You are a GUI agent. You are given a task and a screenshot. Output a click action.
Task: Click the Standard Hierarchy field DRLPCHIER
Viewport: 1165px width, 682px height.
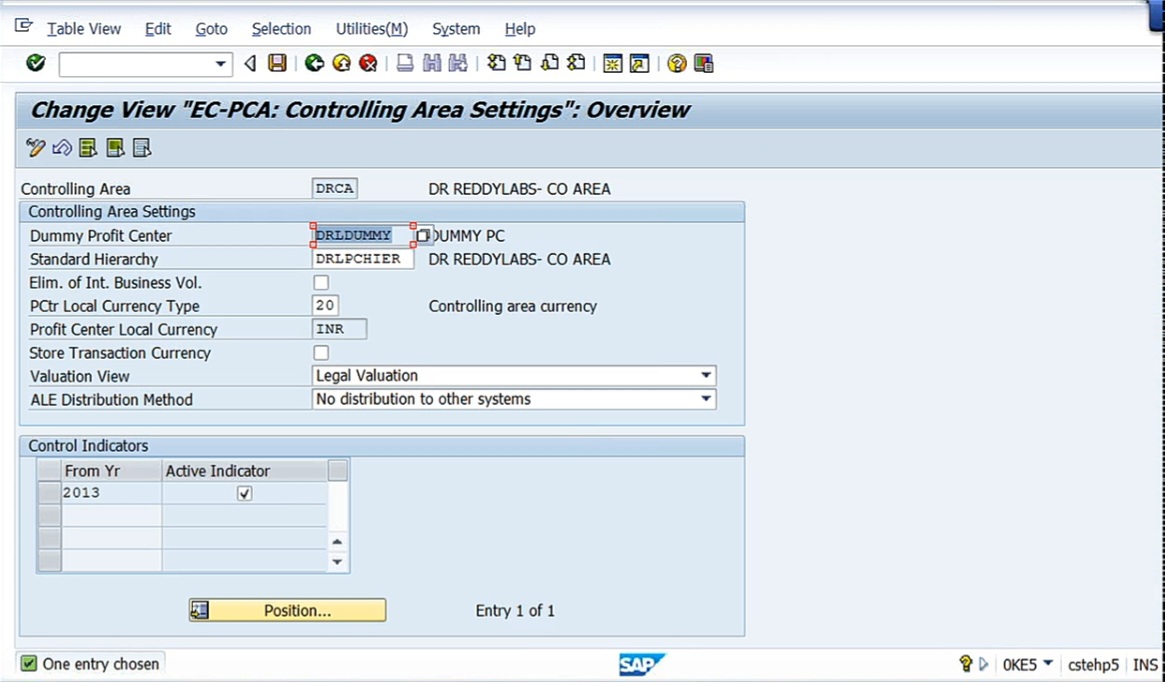363,259
